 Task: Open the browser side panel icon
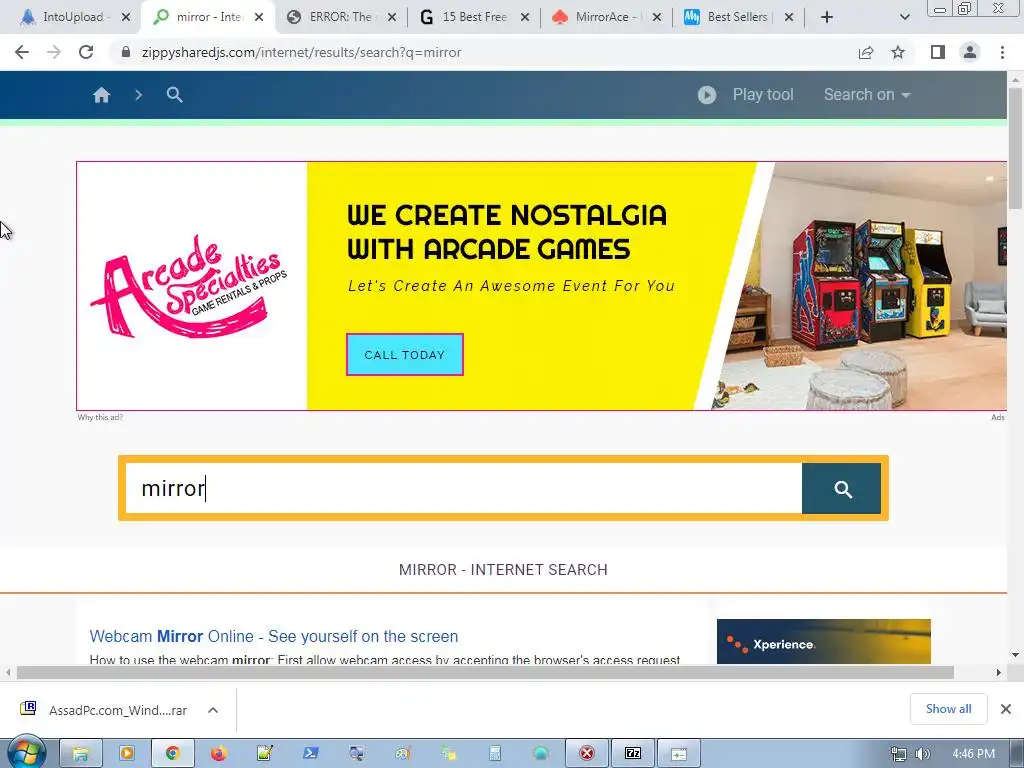coord(938,52)
